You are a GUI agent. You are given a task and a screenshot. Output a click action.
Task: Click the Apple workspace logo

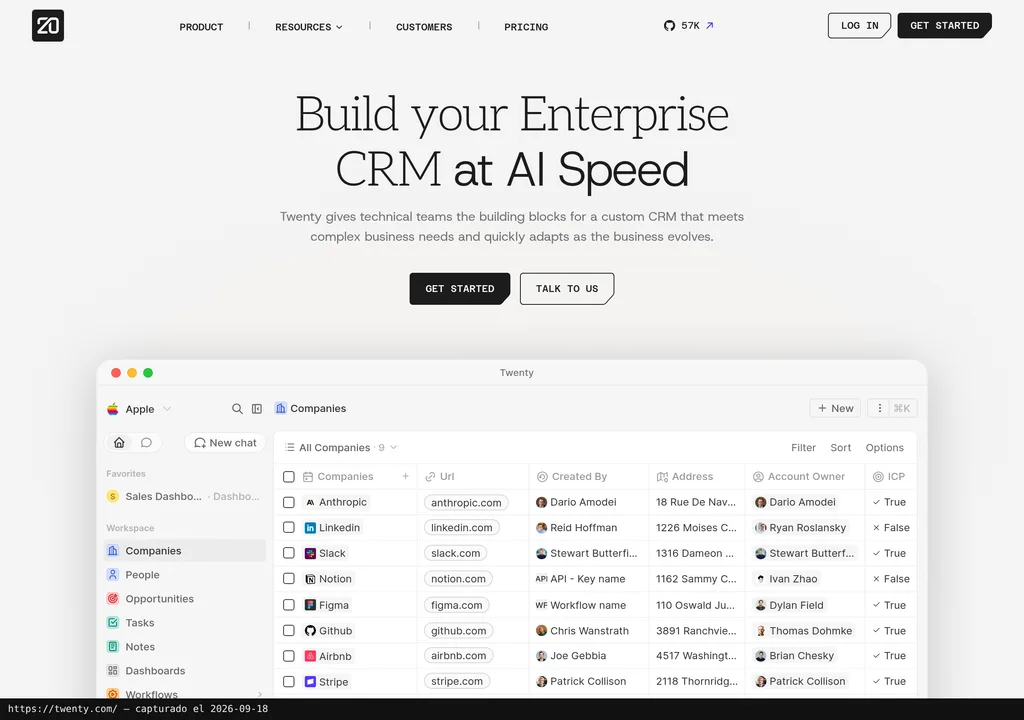(113, 409)
